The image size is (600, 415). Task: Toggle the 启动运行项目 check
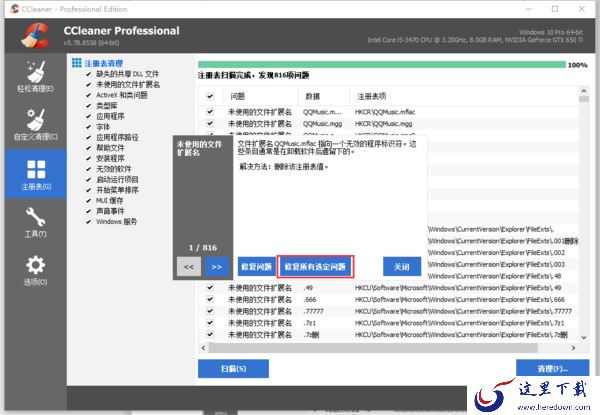(88, 179)
